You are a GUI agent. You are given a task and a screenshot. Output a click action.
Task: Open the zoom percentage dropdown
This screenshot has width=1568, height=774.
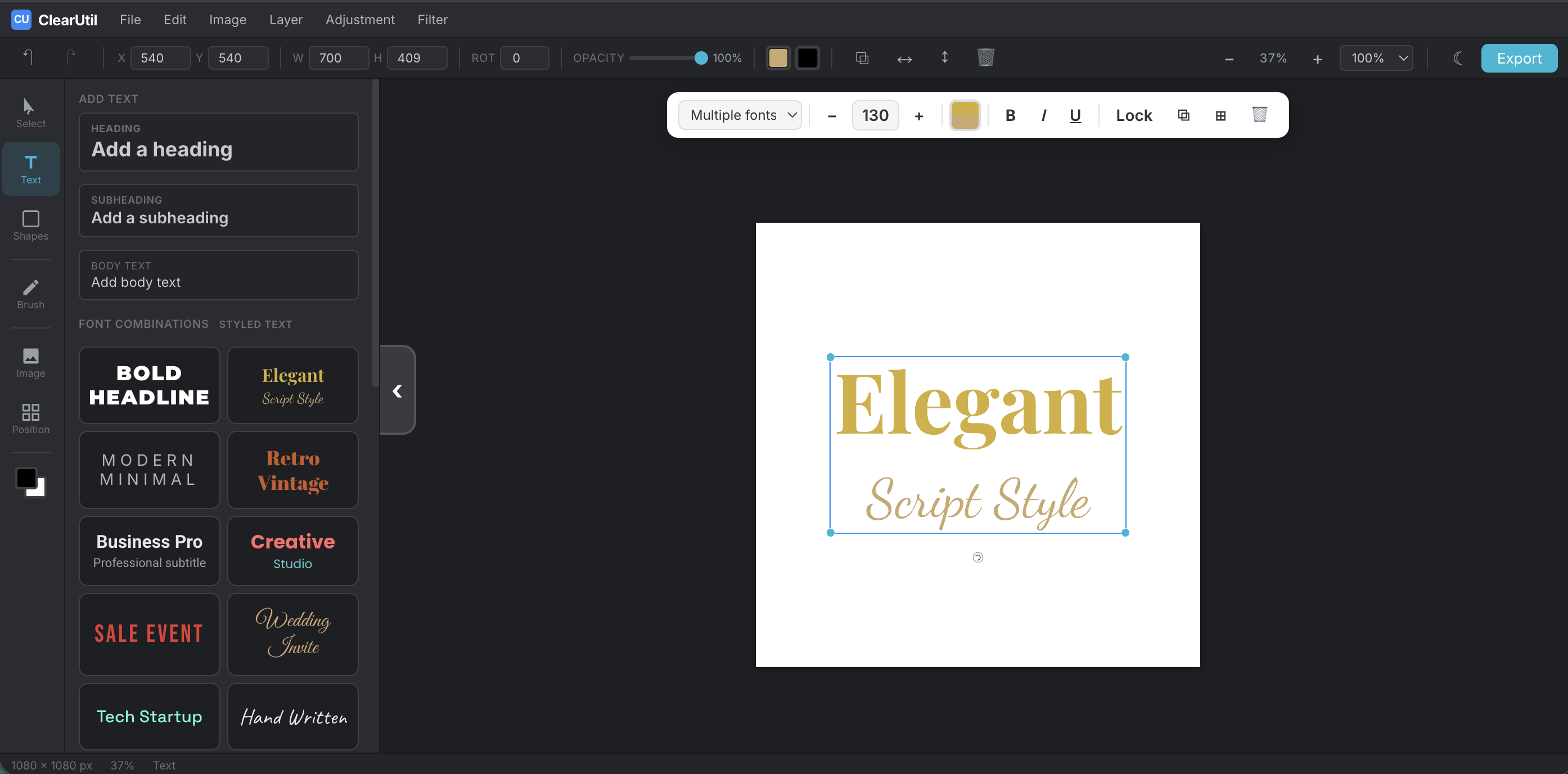[1376, 58]
